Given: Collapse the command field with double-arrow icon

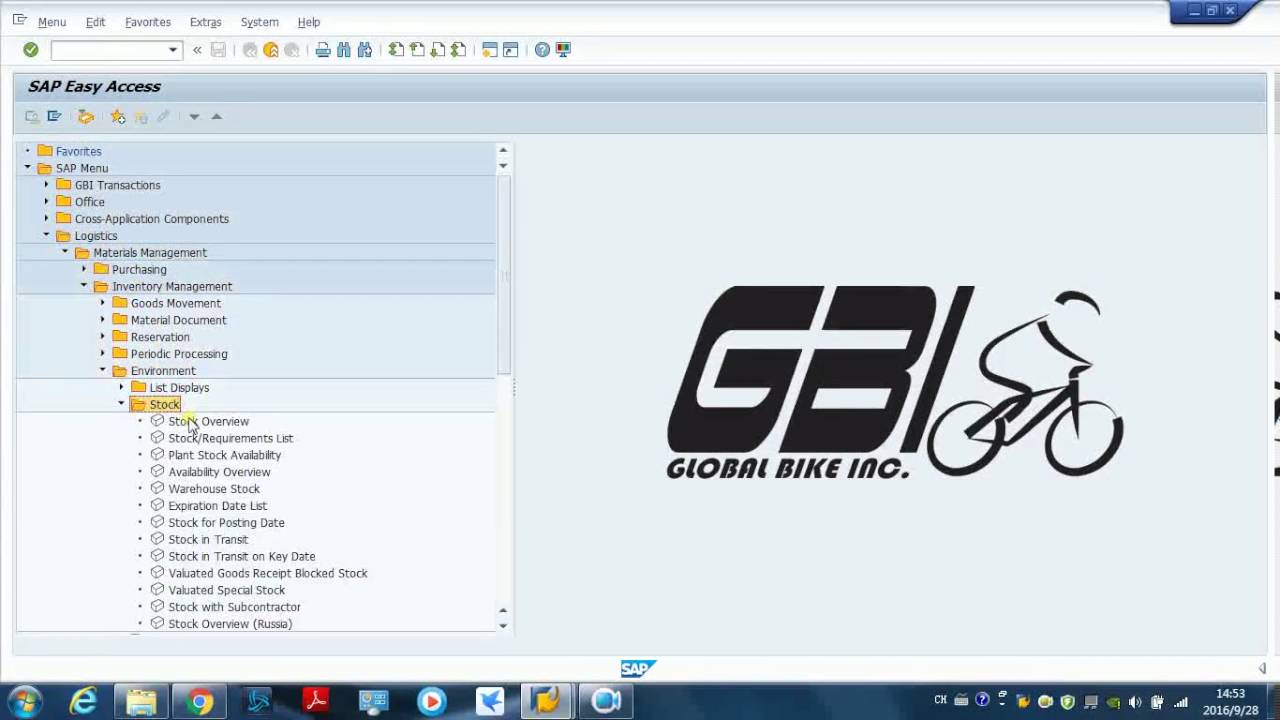Looking at the screenshot, I should coord(197,49).
